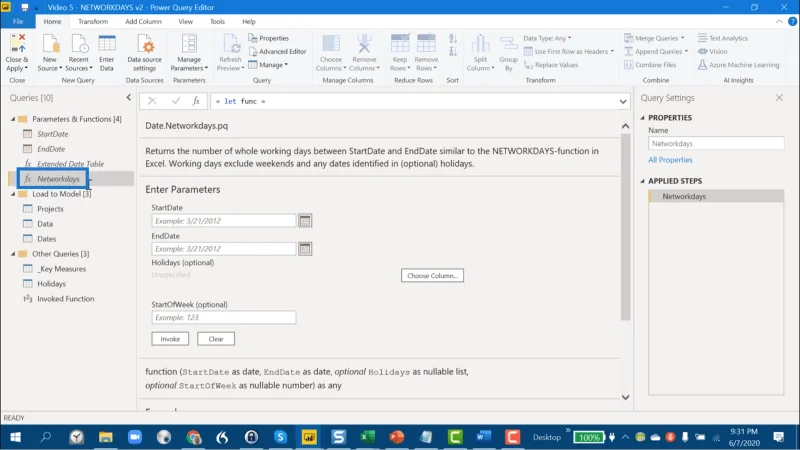Click the Close & Apply icon

(18, 43)
